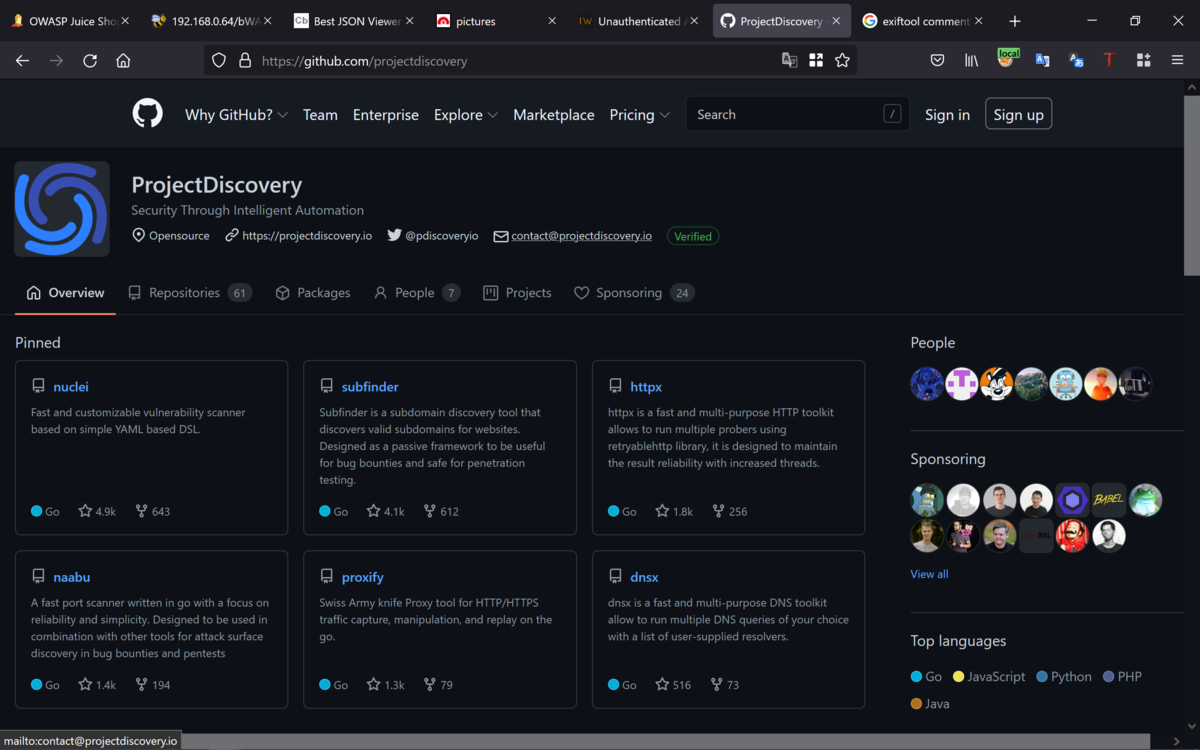Click the padlock site security icon

245,61
